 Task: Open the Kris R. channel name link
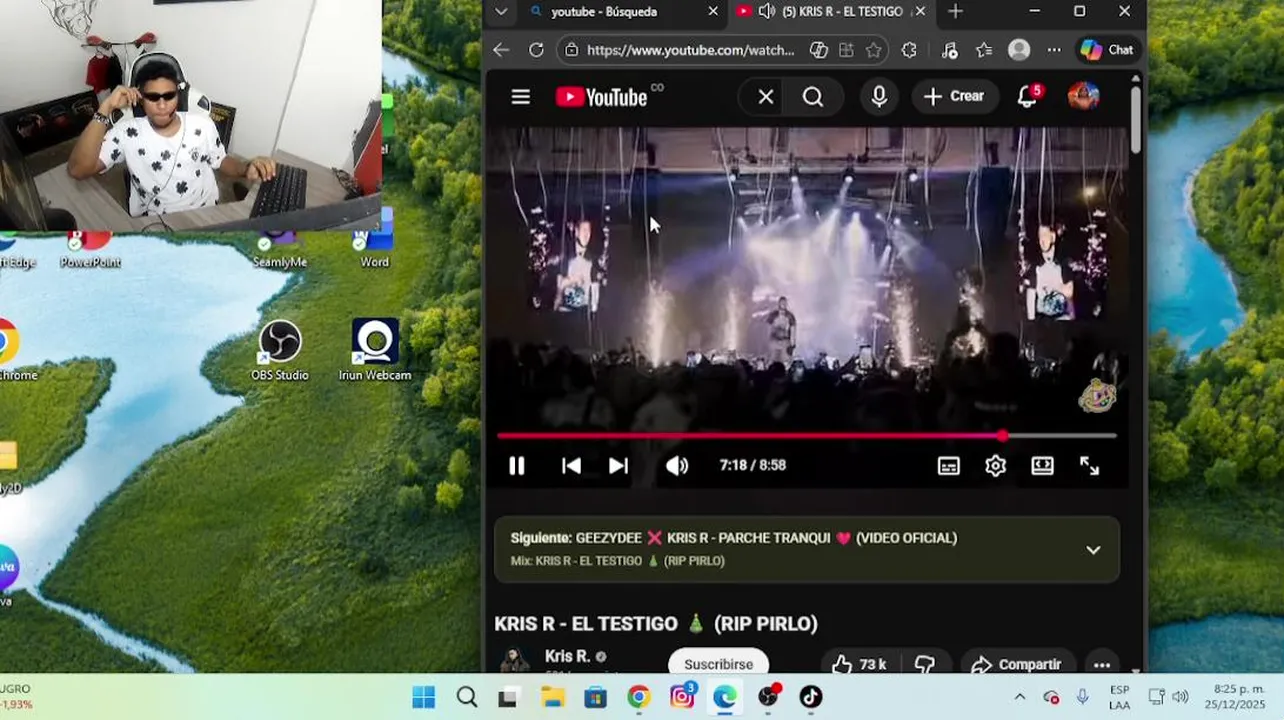point(567,656)
